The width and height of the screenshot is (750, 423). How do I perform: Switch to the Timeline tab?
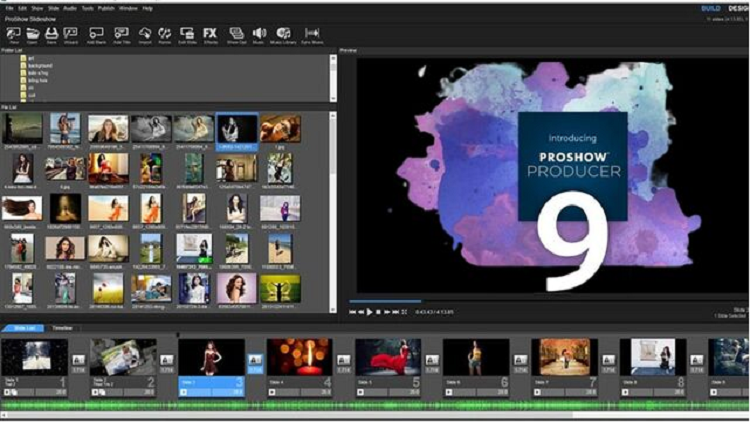[62, 328]
